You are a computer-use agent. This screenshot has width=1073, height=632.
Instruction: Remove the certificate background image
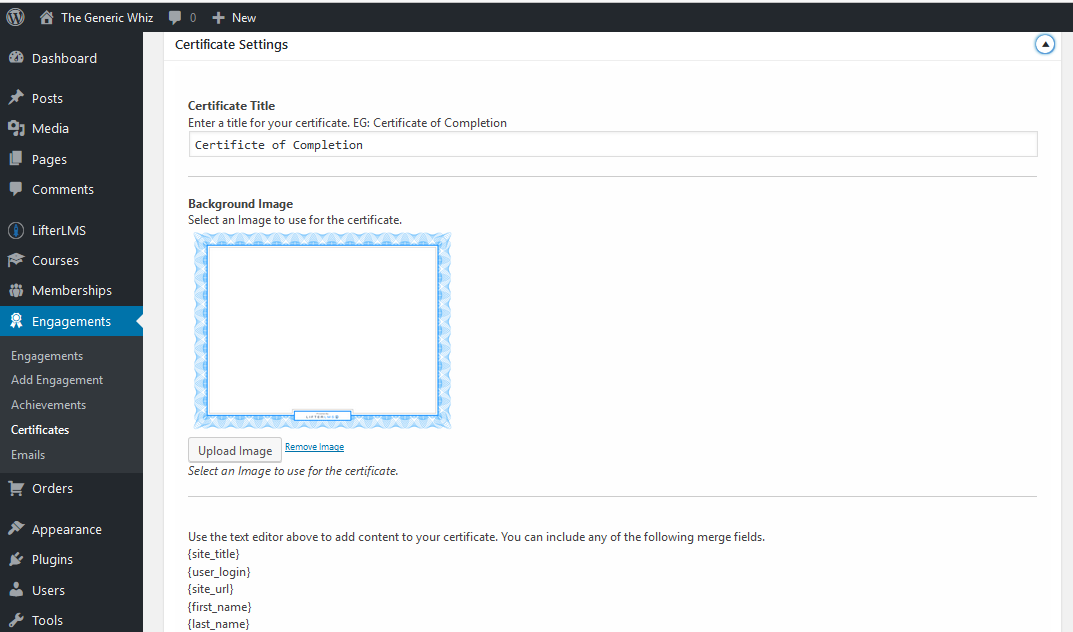(314, 446)
